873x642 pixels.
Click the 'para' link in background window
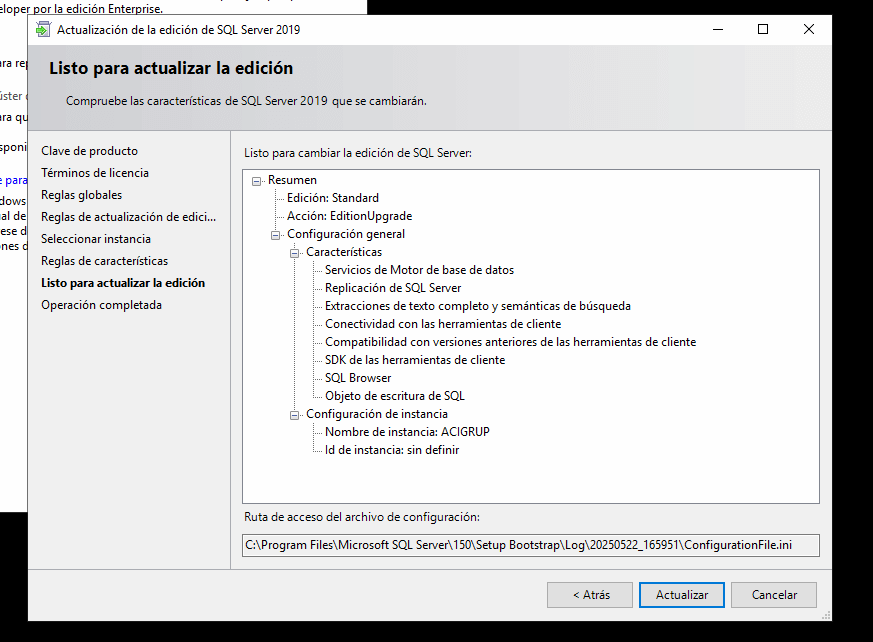point(15,180)
